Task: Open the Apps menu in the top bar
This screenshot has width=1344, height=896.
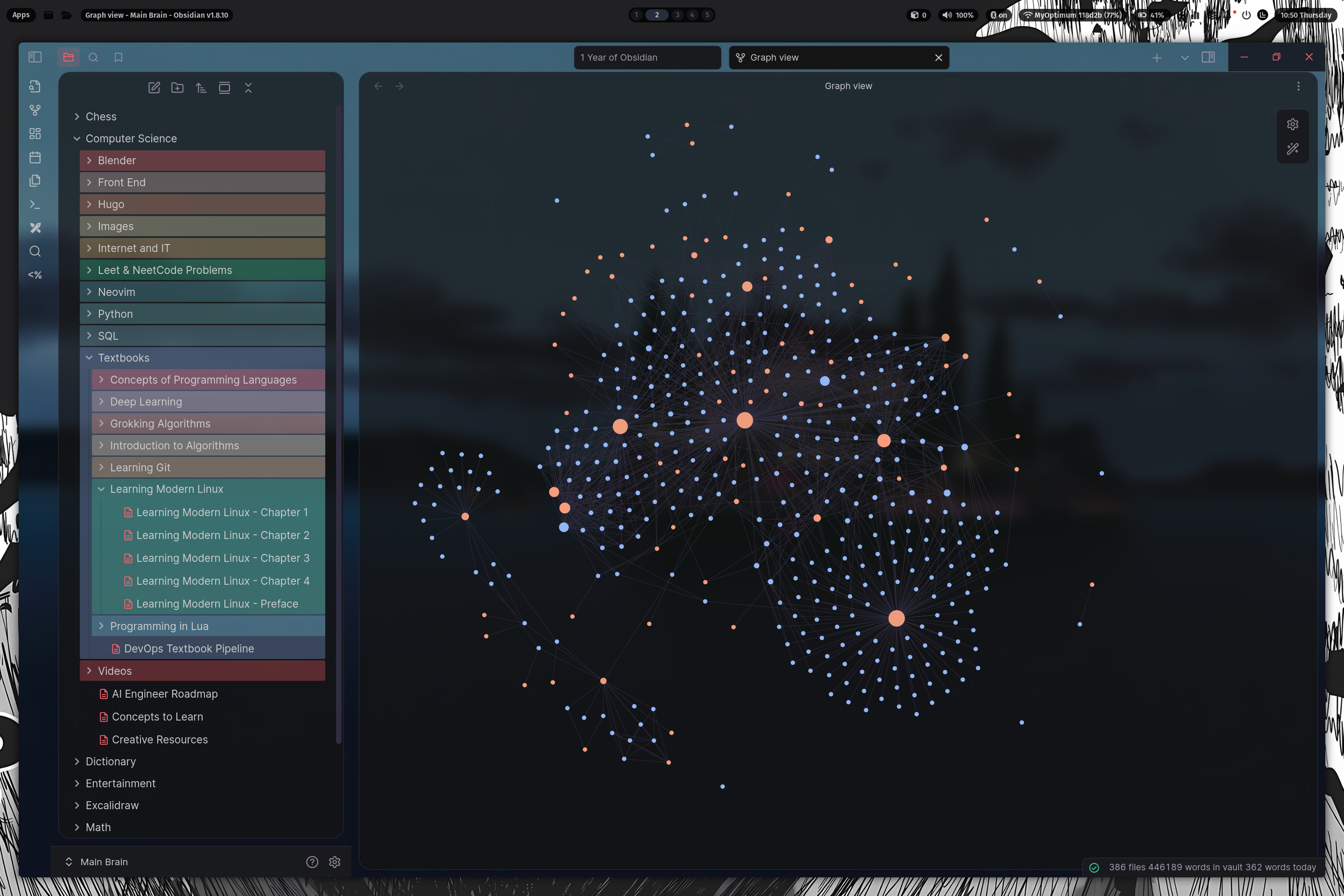Action: pos(21,15)
